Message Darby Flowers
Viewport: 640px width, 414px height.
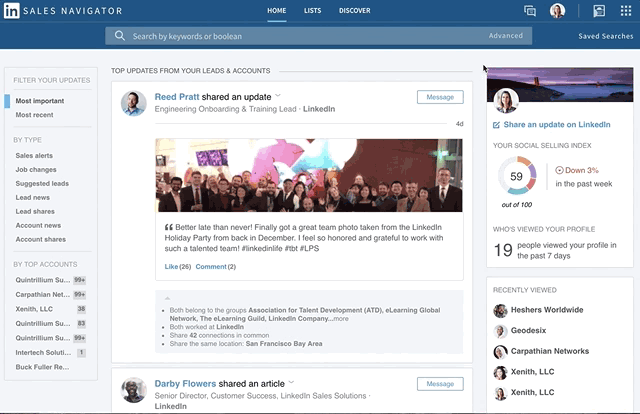coord(440,384)
